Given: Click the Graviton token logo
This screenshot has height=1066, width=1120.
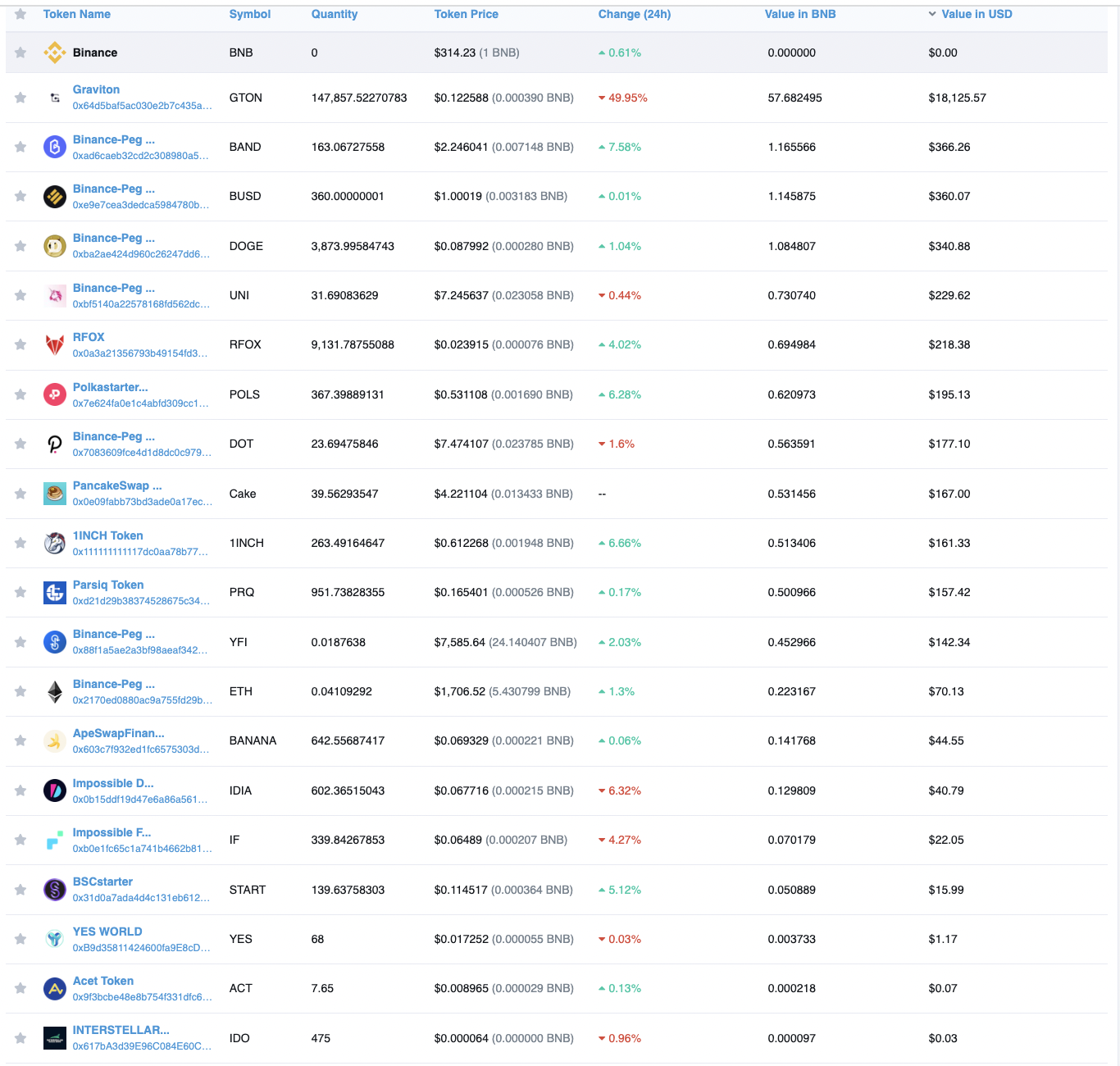Looking at the screenshot, I should point(55,98).
